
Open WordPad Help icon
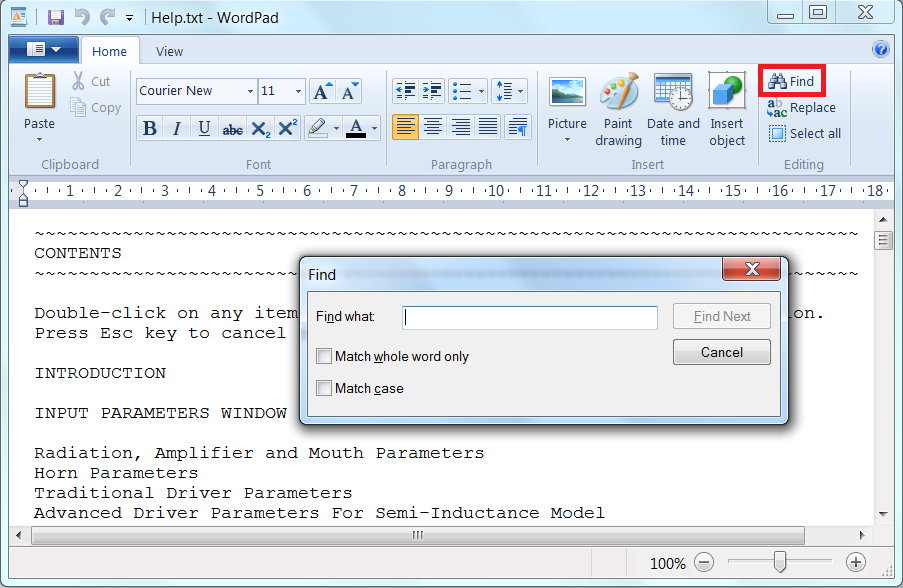click(x=881, y=50)
